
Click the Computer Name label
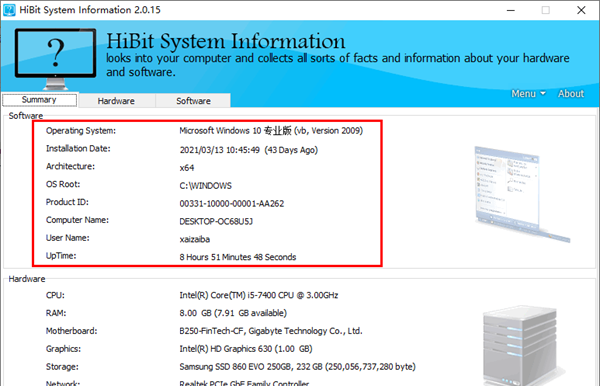[x=77, y=220]
